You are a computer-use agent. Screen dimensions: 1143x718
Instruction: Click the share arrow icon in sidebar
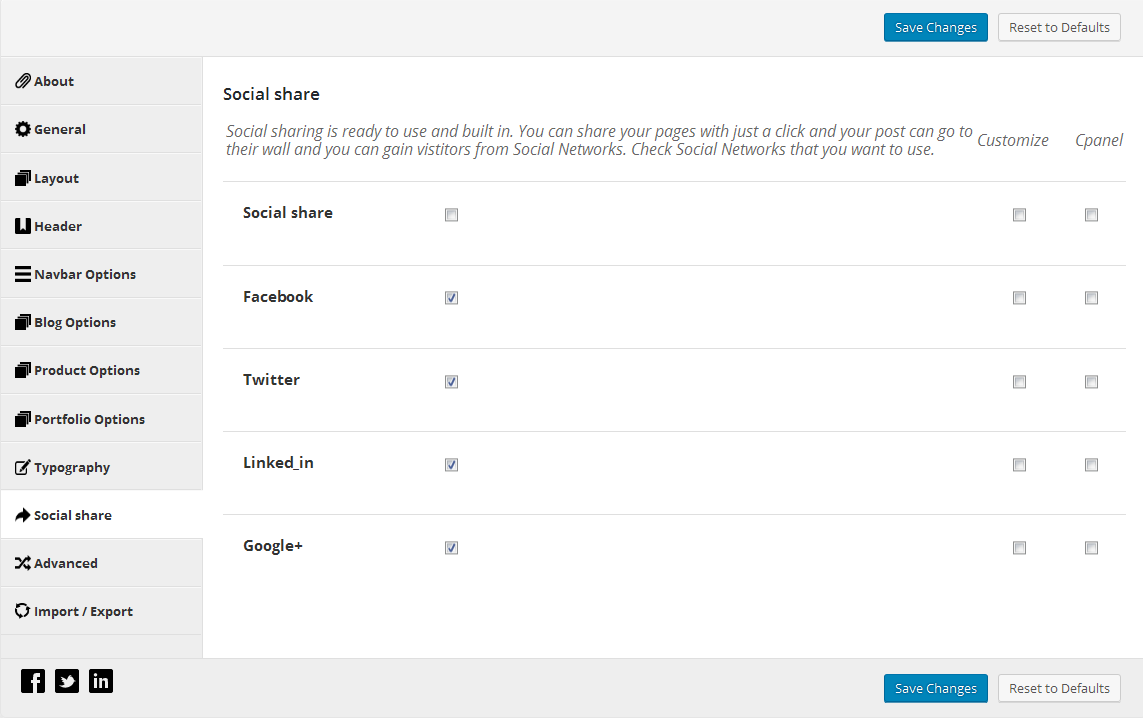pyautogui.click(x=23, y=515)
